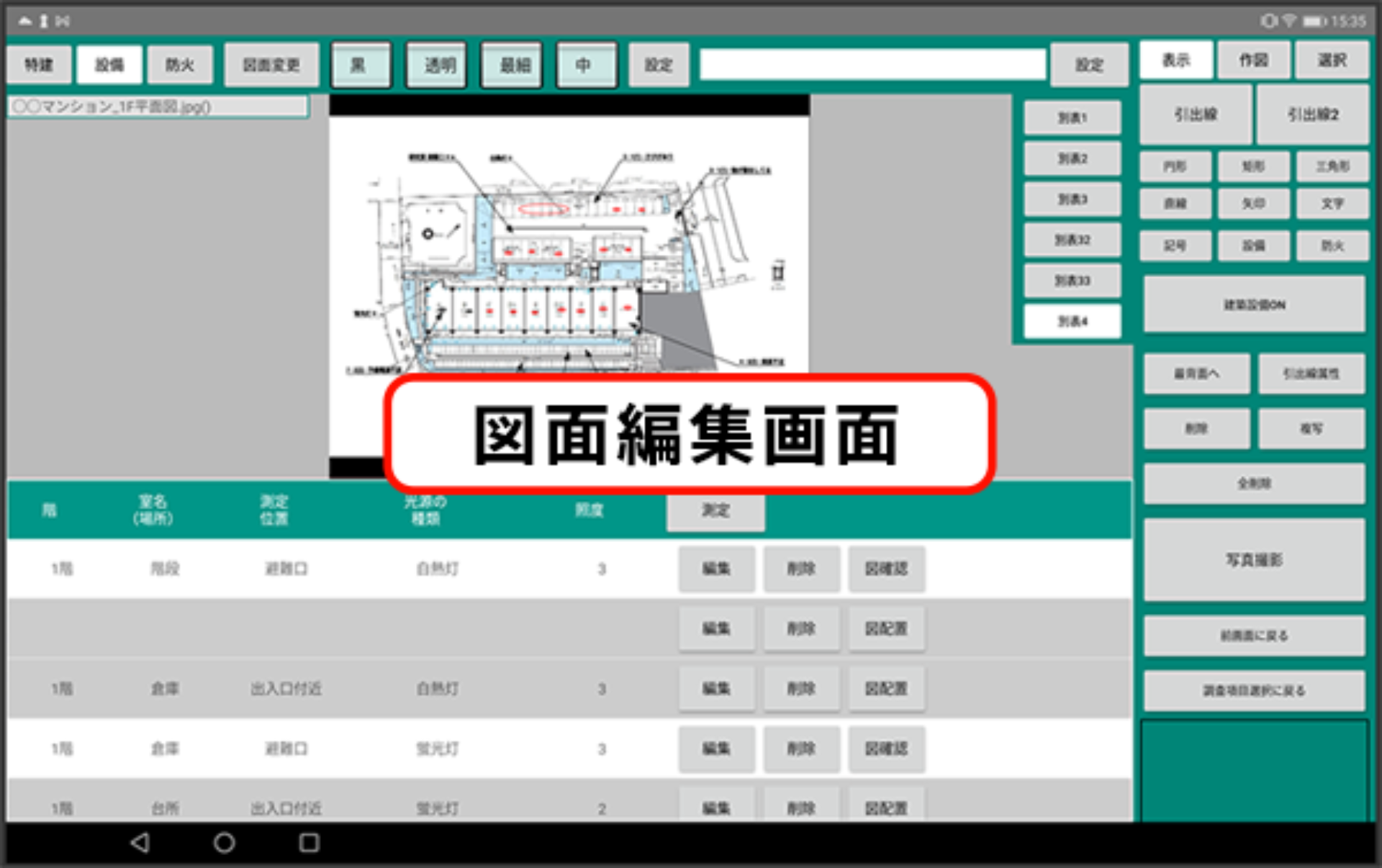Choose the 引出線2 drawing tool

point(1313,114)
